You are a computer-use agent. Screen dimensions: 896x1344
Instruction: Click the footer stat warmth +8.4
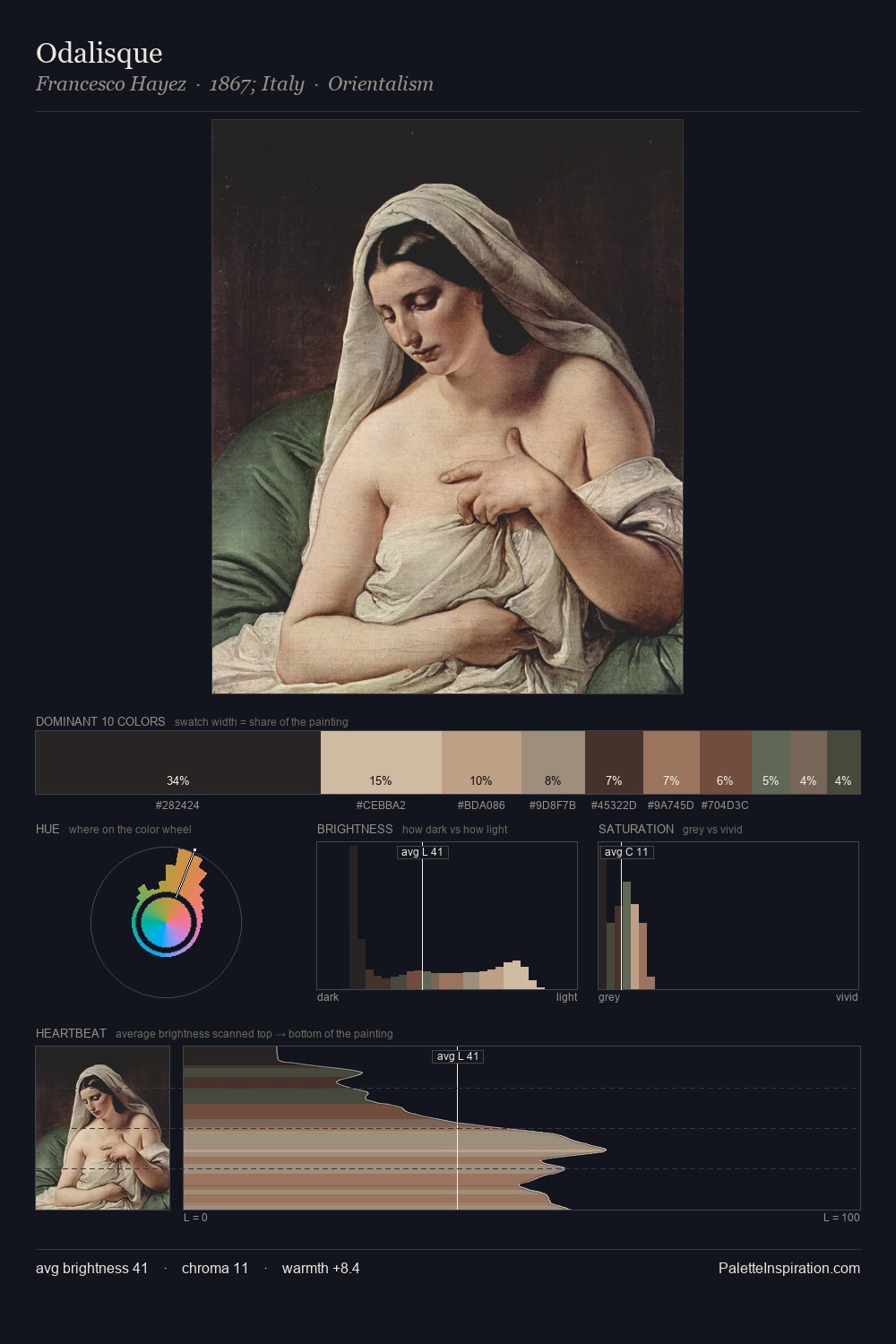click(x=321, y=1268)
